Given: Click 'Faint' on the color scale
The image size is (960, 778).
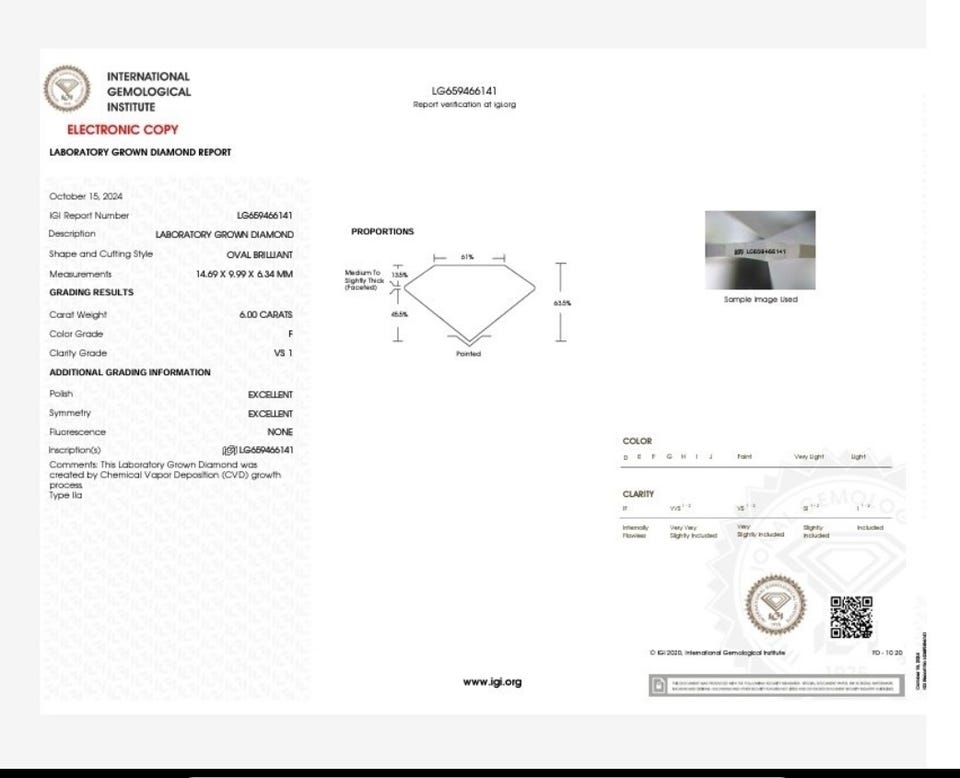Looking at the screenshot, I should [744, 457].
